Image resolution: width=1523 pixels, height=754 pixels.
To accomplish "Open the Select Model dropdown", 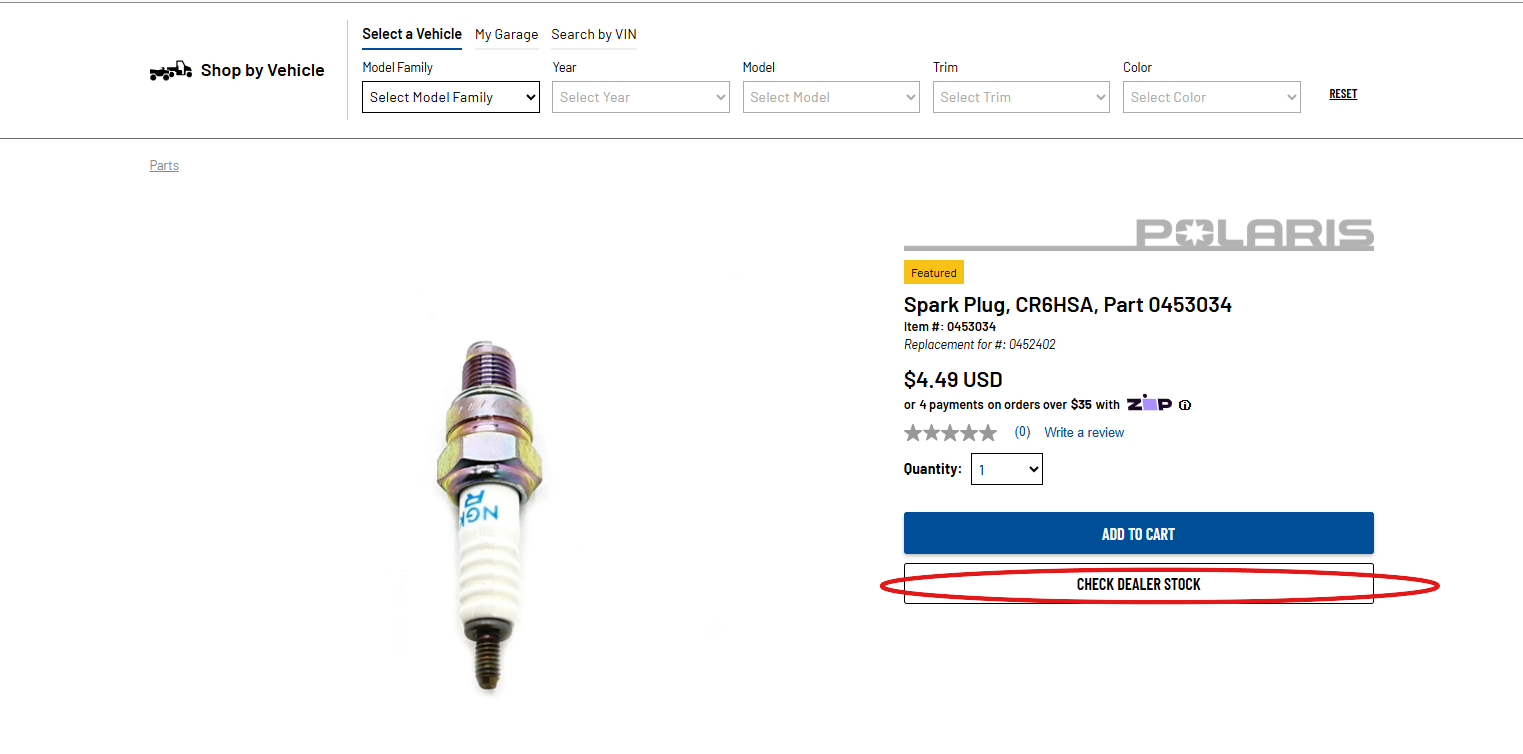I will [x=831, y=97].
